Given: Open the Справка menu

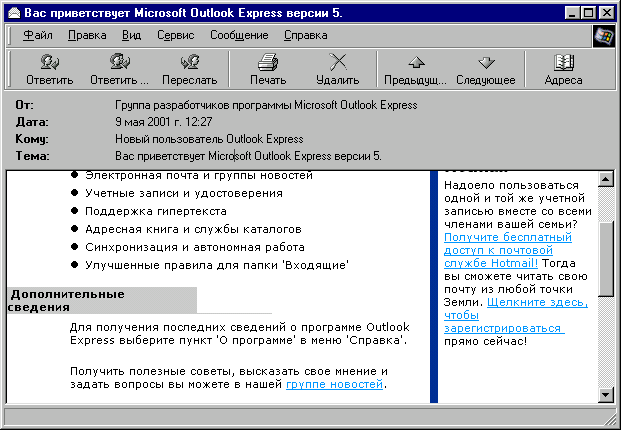Looking at the screenshot, I should (x=305, y=35).
